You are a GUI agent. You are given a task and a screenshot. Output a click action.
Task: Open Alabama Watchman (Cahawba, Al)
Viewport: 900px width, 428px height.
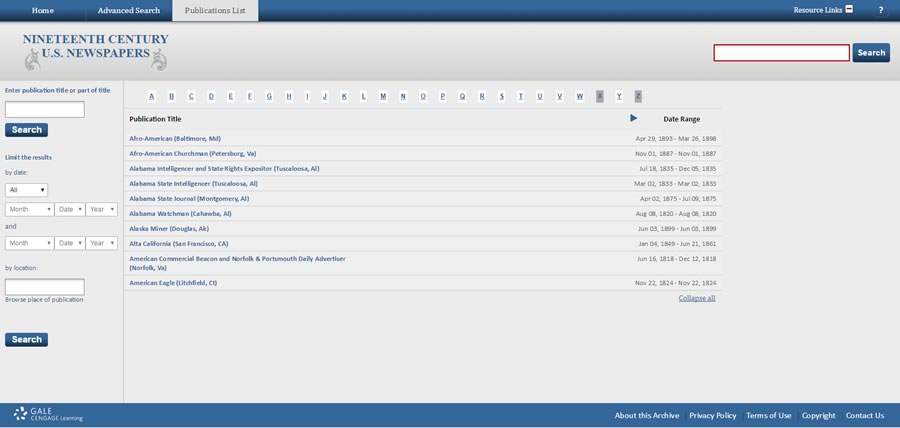(180, 213)
